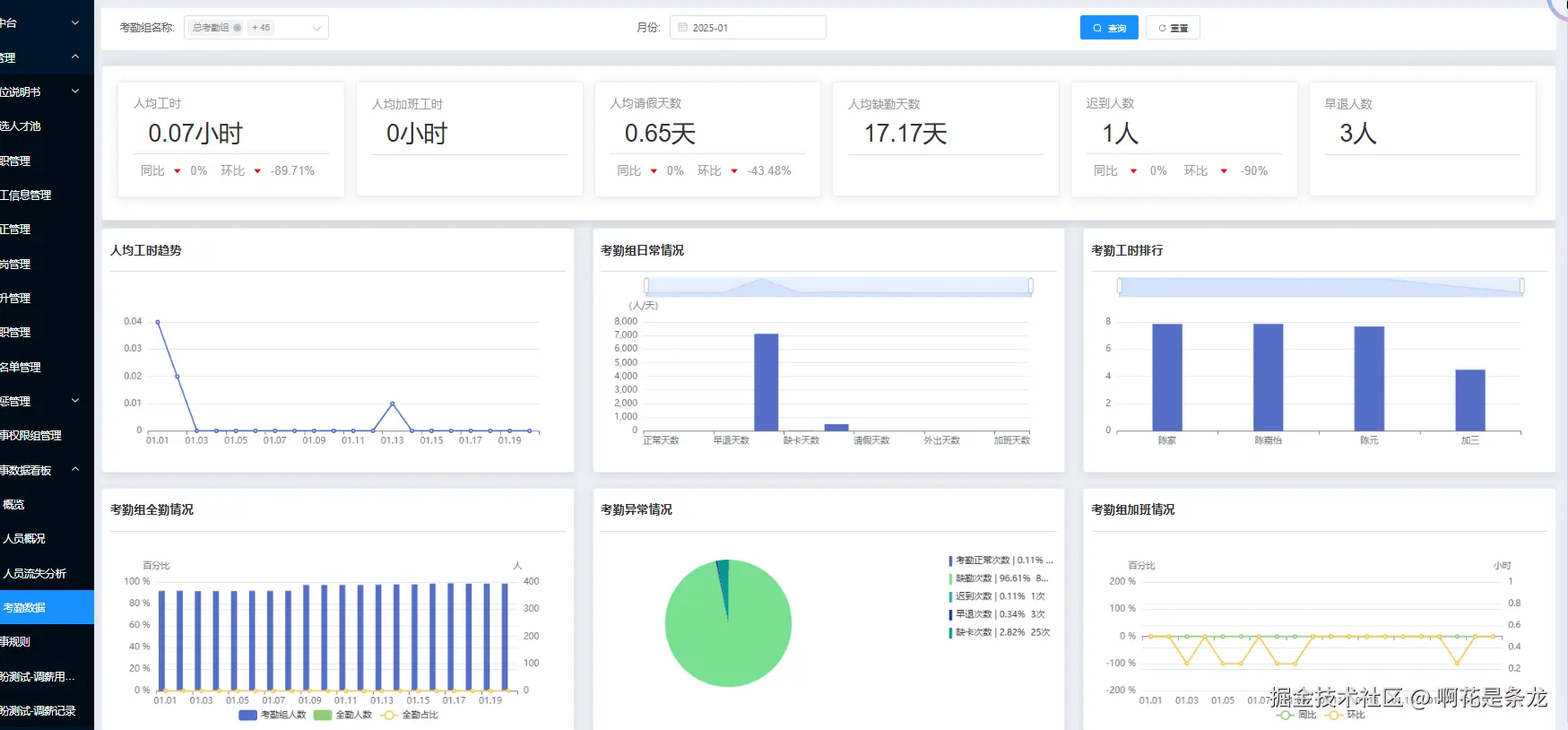Open the month picker field showing 2025-01
The height and width of the screenshot is (730, 1568).
[x=748, y=28]
